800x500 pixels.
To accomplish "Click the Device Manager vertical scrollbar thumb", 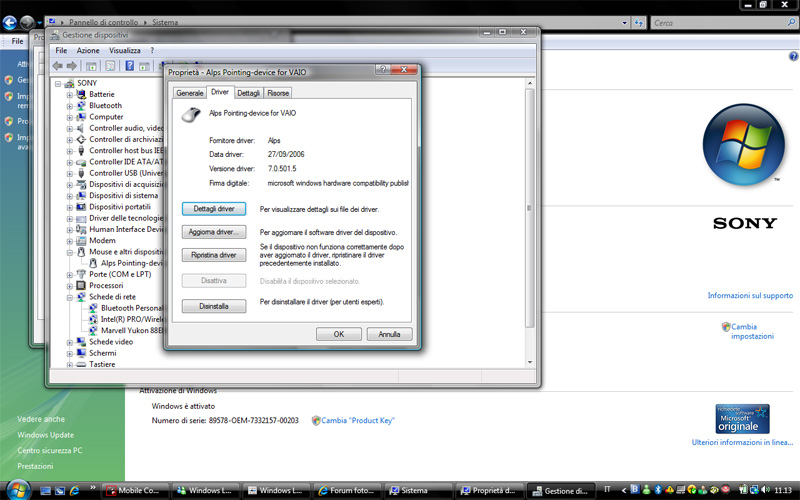I will click(530, 208).
